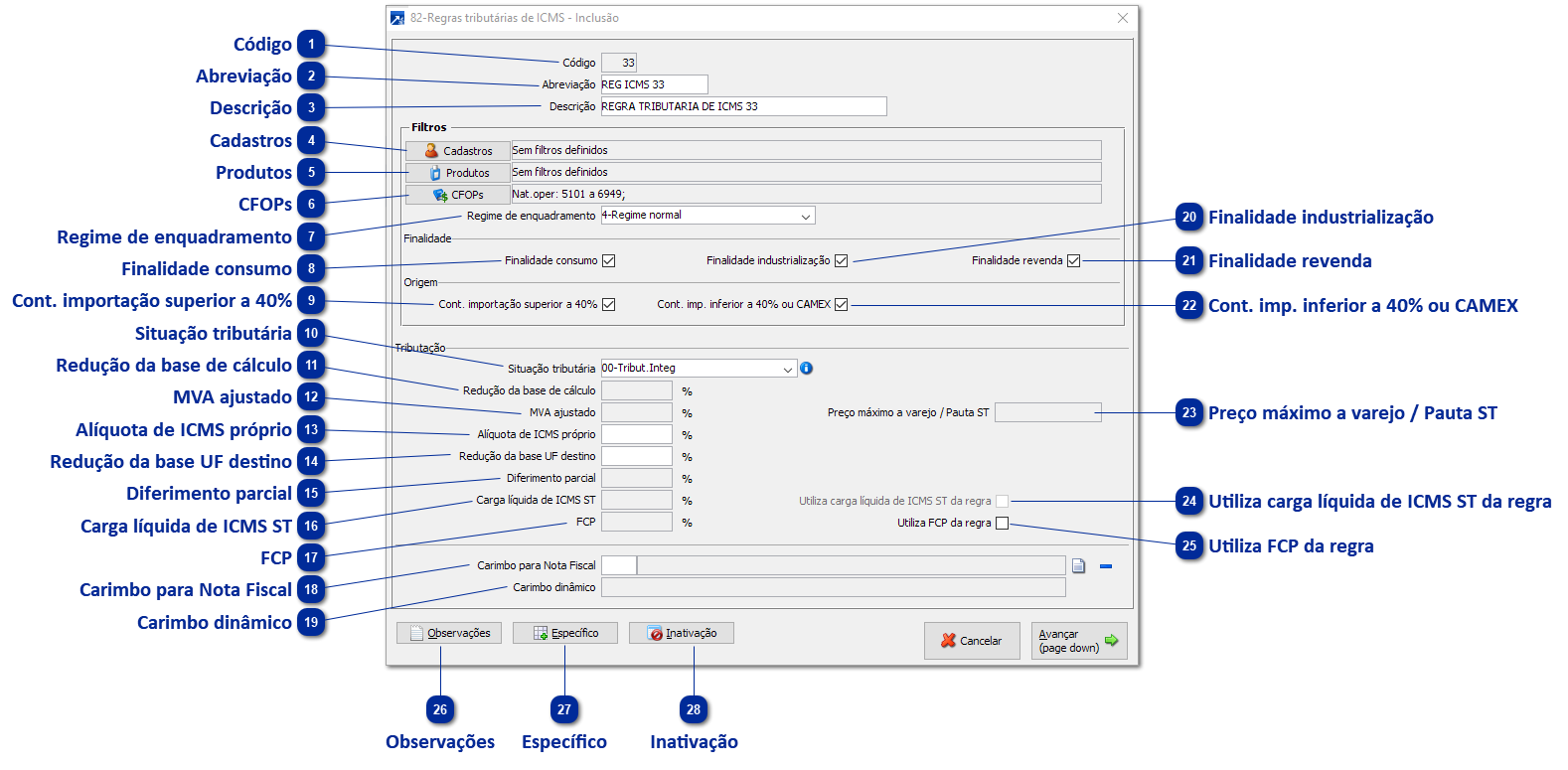Select the Código field showing 33
Viewport: 1568px width, 770px height.
pos(619,63)
